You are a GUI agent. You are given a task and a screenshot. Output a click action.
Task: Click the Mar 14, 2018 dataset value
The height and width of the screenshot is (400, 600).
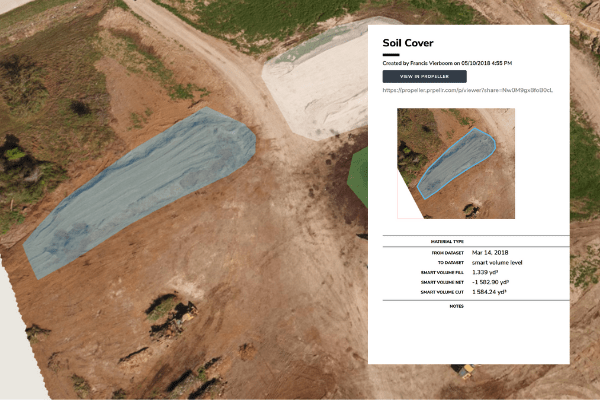pos(490,253)
